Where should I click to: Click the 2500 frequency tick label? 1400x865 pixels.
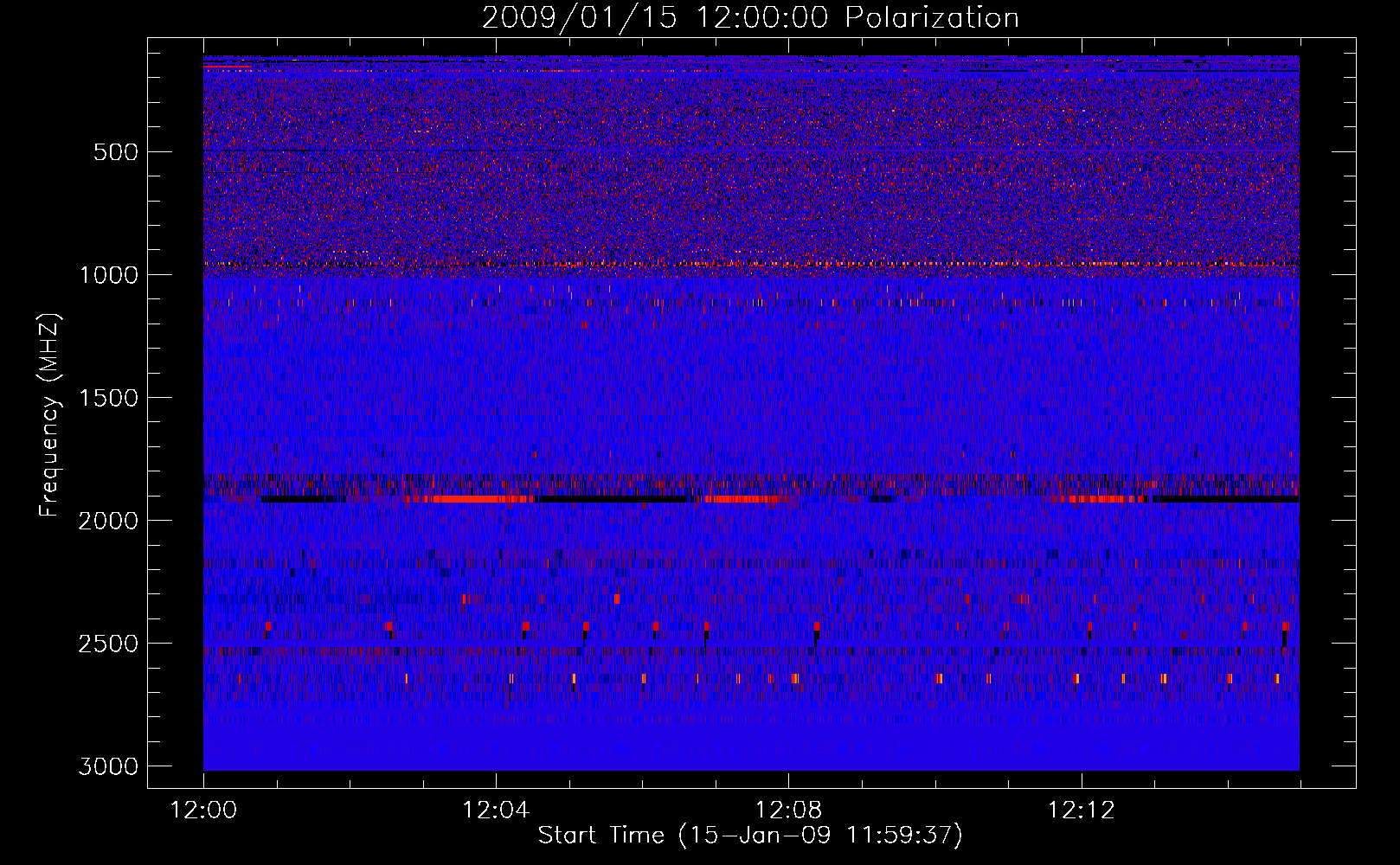point(108,644)
